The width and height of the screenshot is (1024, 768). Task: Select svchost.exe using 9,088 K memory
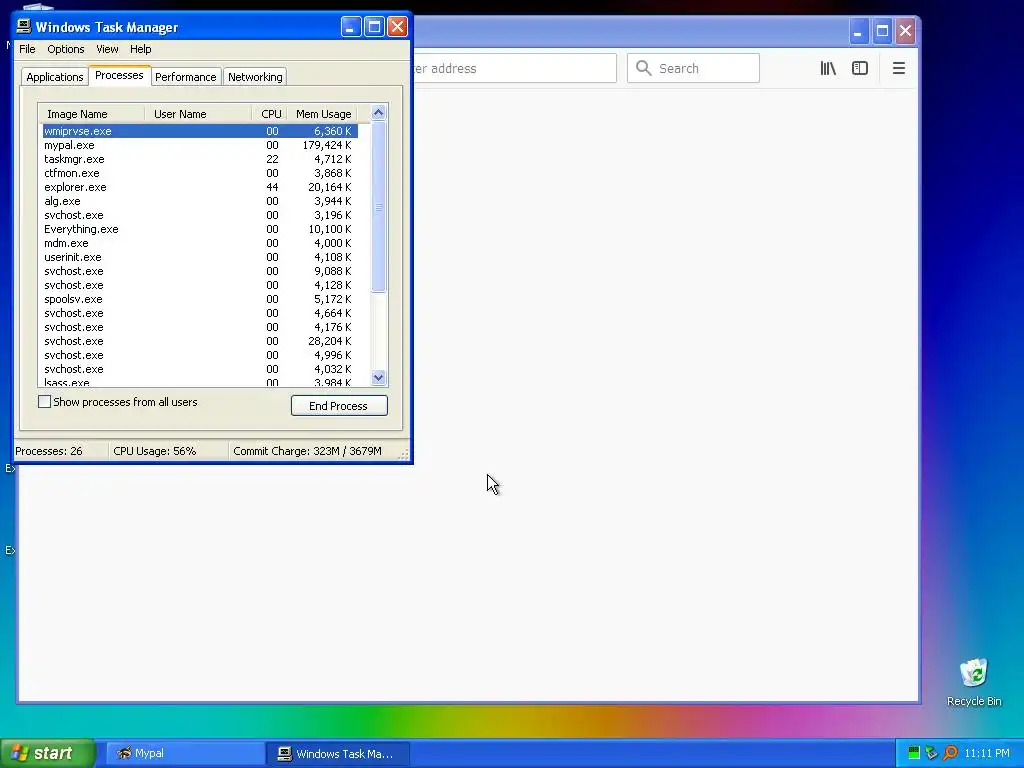coord(199,271)
